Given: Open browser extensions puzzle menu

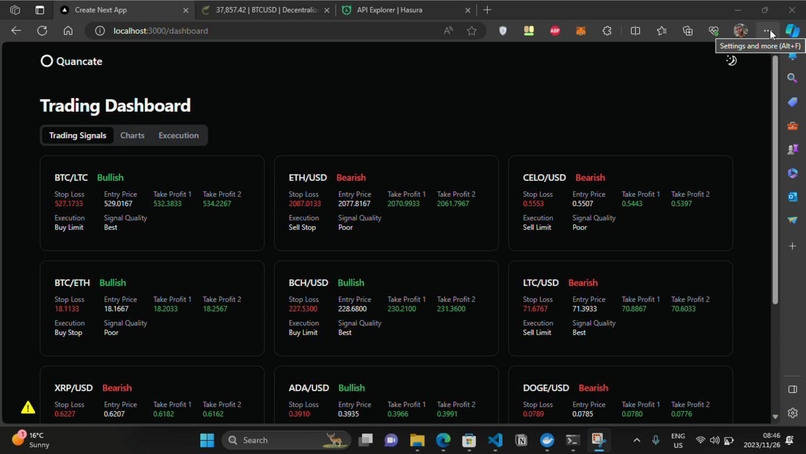Looking at the screenshot, I should coord(607,31).
